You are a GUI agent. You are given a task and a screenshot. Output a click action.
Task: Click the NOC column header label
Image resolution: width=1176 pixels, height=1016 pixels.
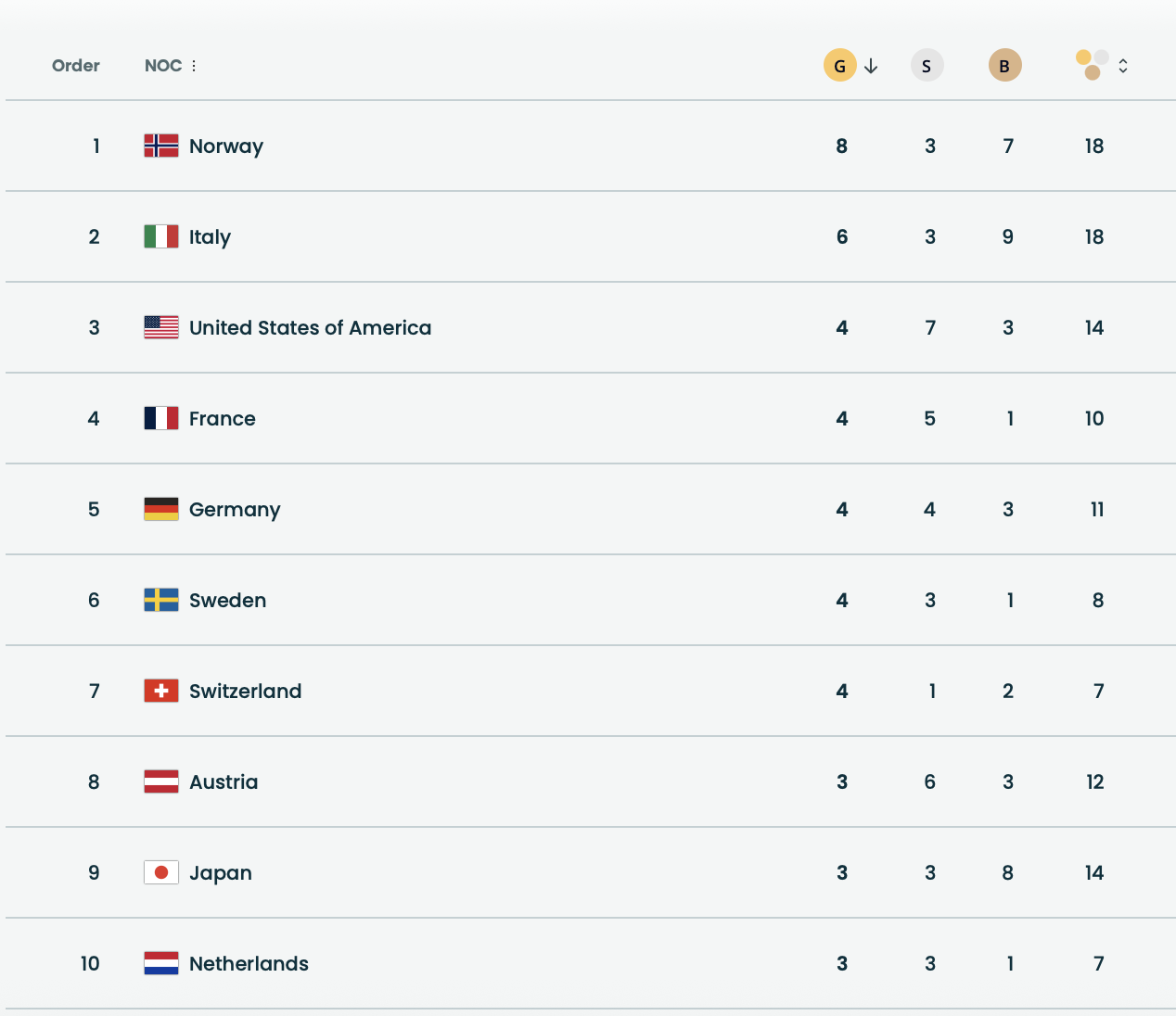(x=163, y=66)
